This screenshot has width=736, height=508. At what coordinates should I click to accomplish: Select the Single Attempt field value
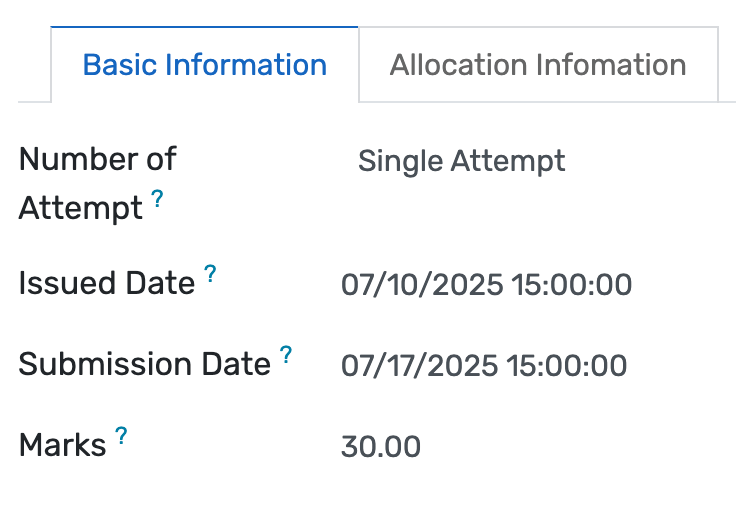pyautogui.click(x=462, y=161)
